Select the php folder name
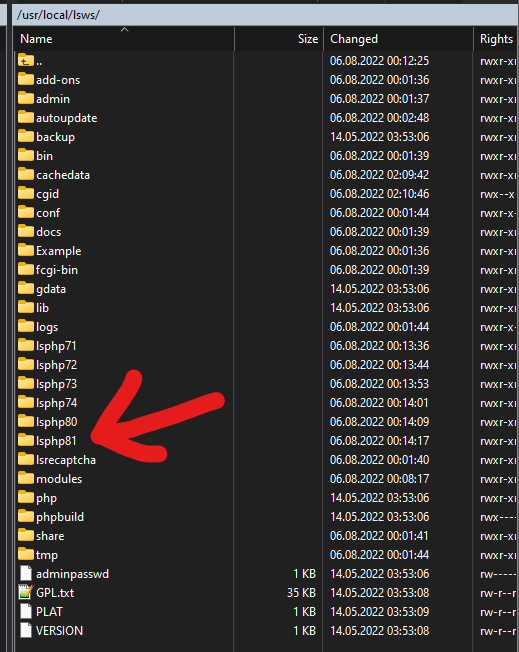519x652 pixels. pos(47,498)
